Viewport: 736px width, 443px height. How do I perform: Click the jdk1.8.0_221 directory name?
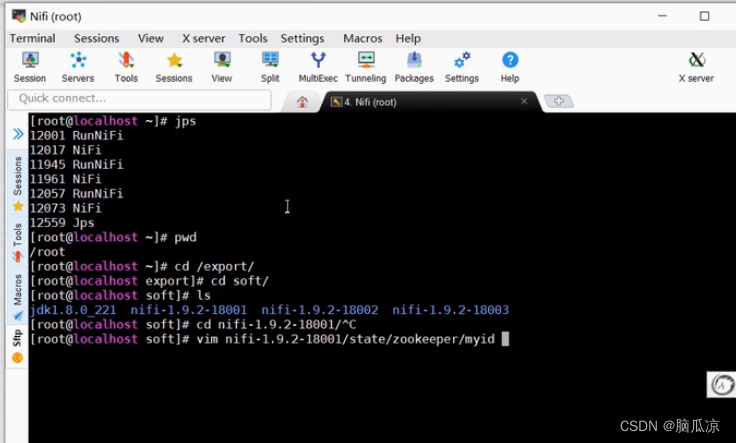click(x=73, y=310)
